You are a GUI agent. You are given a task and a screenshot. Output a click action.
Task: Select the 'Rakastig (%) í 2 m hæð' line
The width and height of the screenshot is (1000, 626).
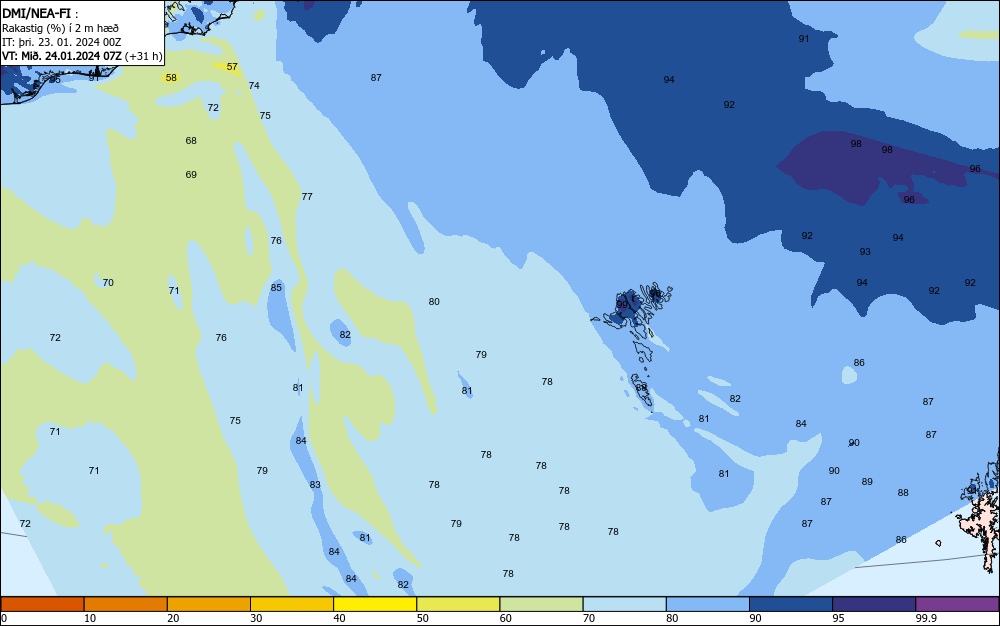tap(60, 28)
